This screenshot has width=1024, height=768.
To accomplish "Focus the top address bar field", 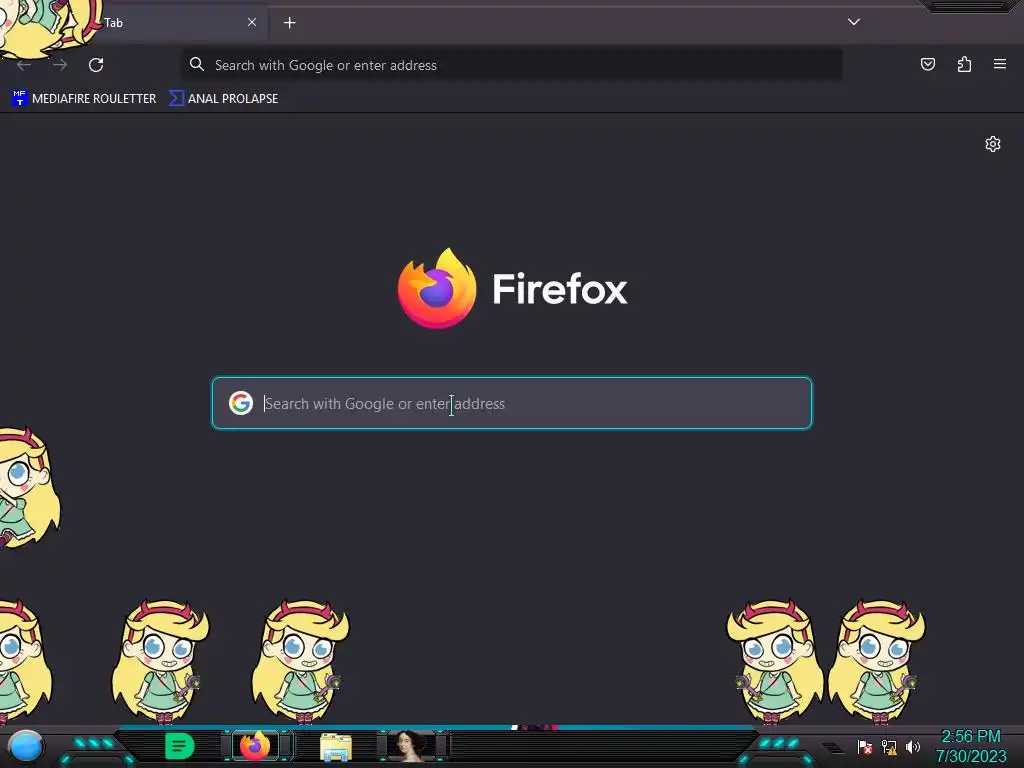I will coord(511,65).
